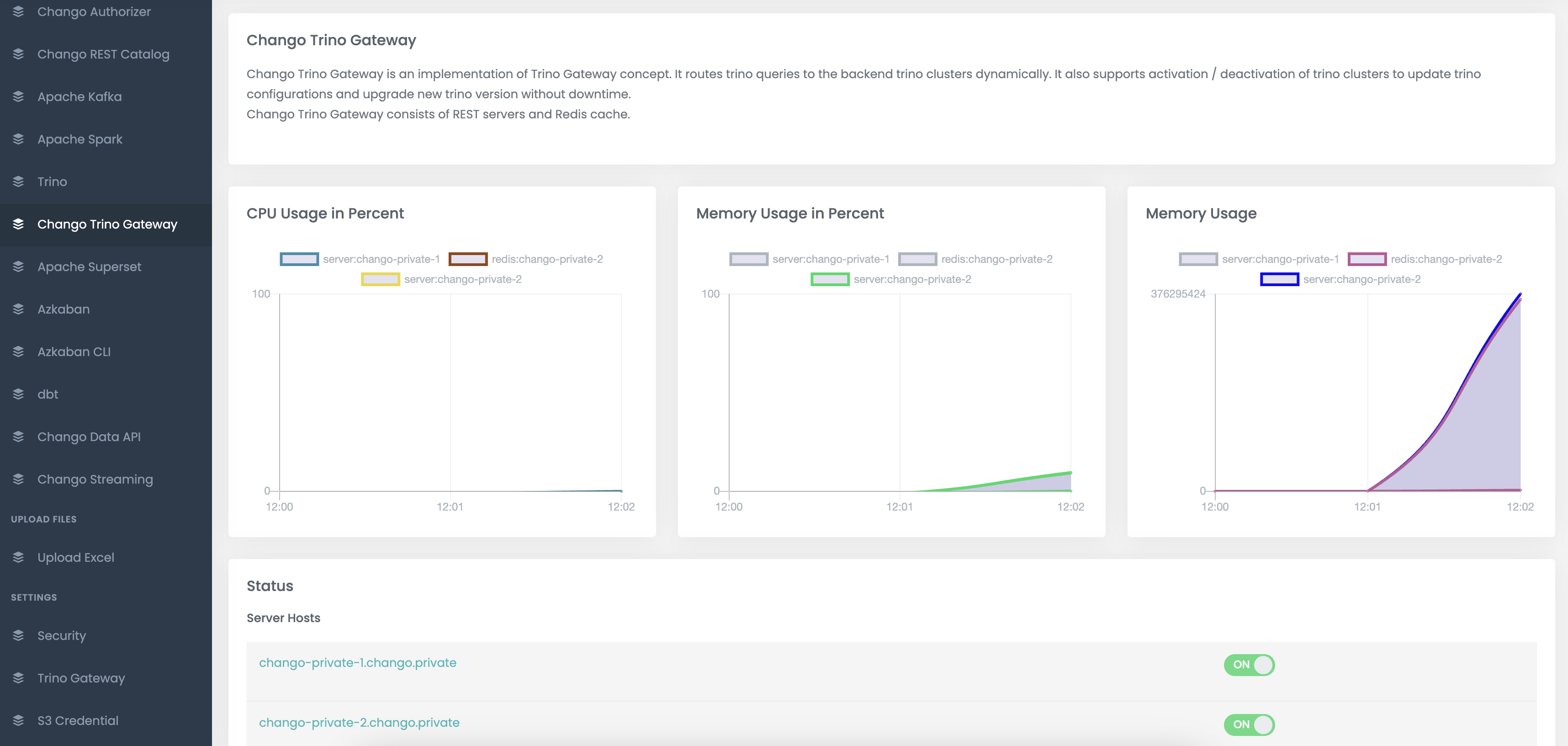
Task: Click the layers icon beside dbt
Action: pos(18,394)
